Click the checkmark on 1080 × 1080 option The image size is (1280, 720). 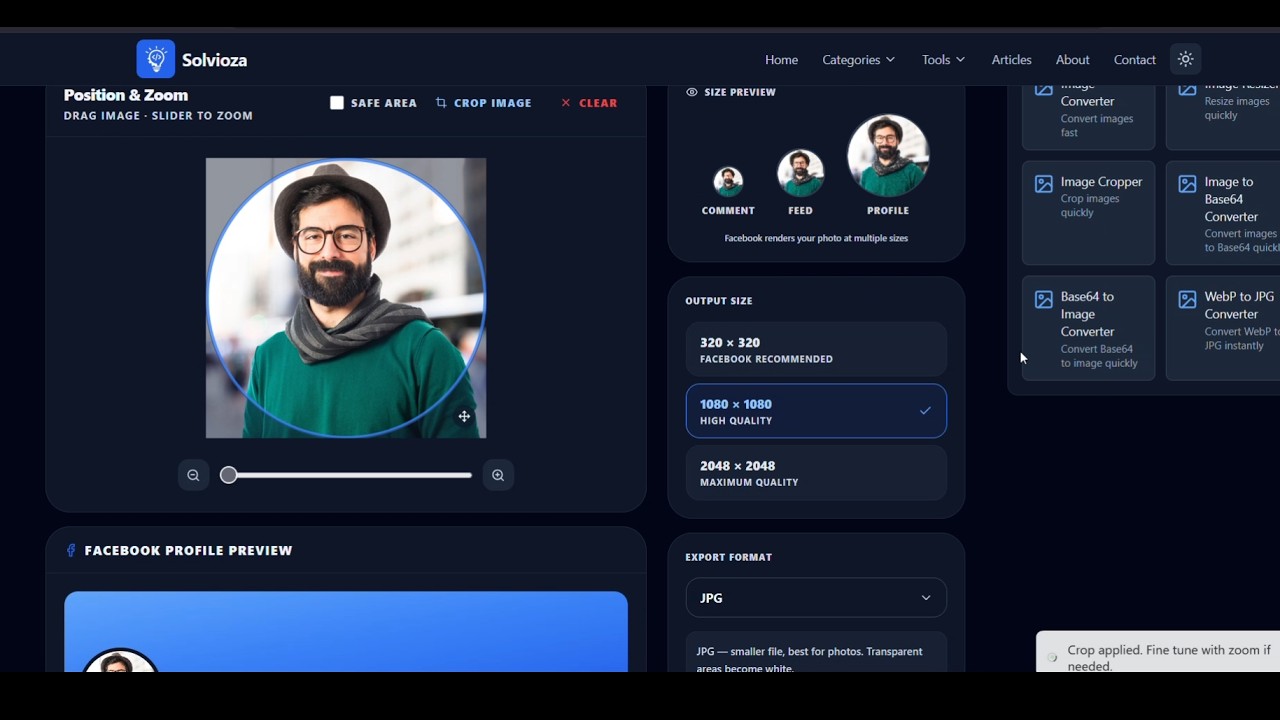click(x=925, y=411)
